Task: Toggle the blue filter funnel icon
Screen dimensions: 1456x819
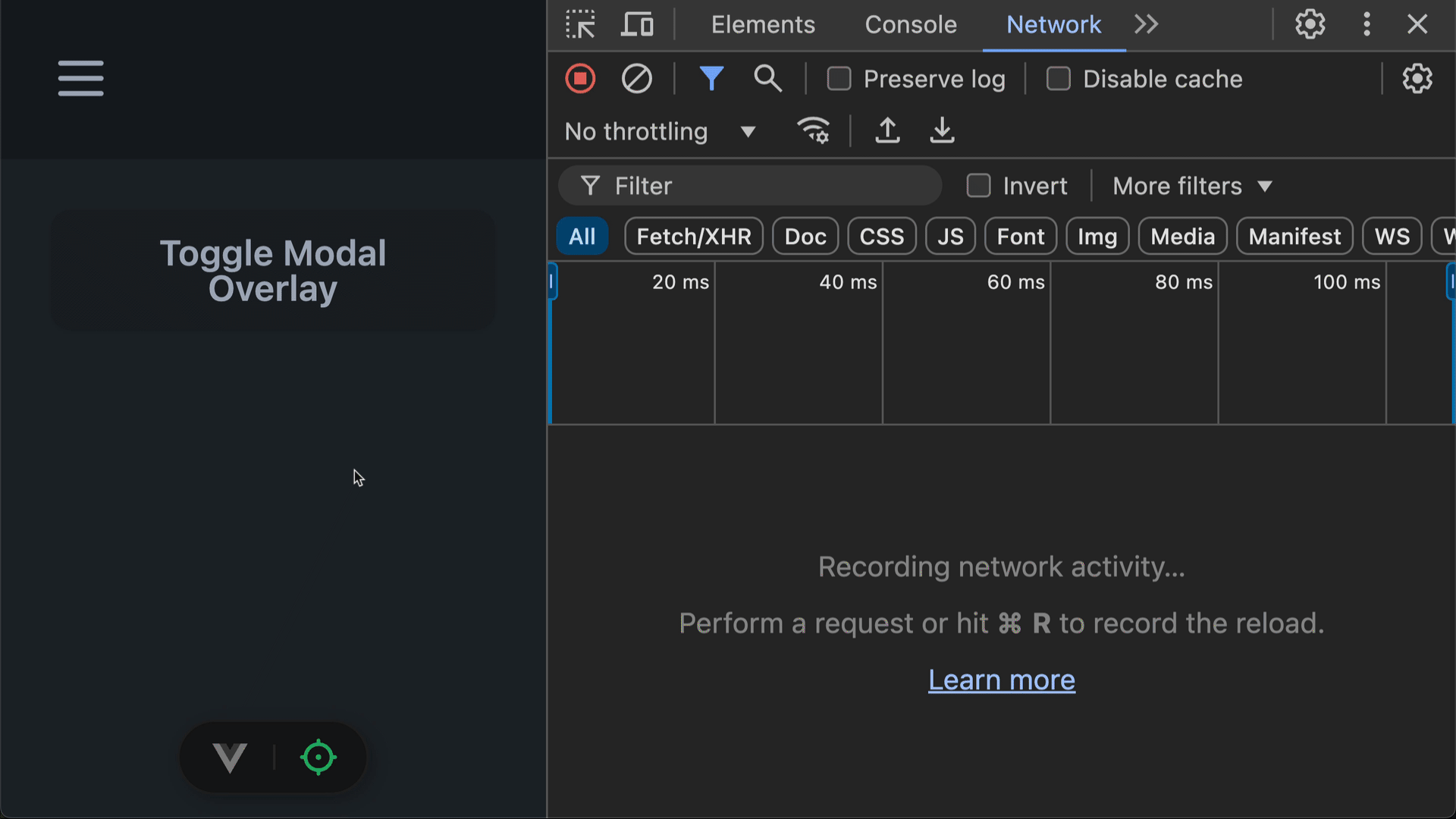Action: point(711,79)
